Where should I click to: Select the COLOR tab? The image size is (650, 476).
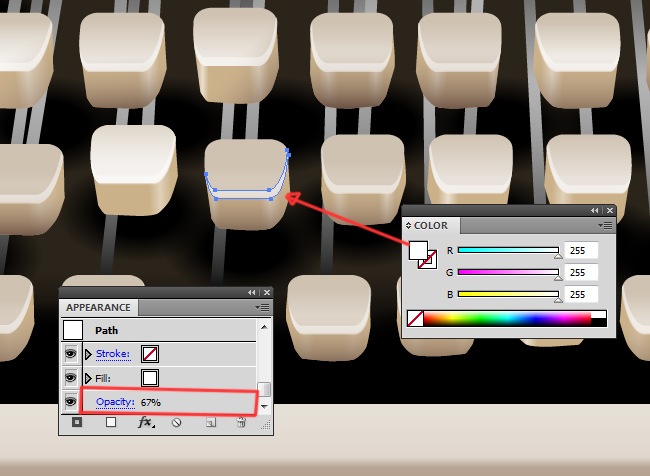(431, 226)
